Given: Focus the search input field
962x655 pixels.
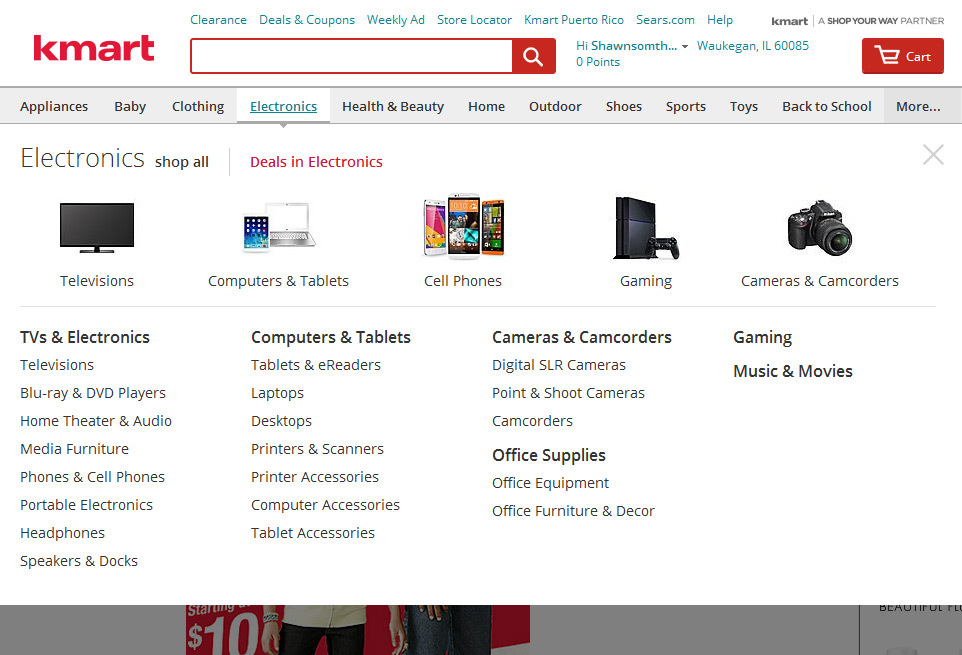Looking at the screenshot, I should [352, 56].
